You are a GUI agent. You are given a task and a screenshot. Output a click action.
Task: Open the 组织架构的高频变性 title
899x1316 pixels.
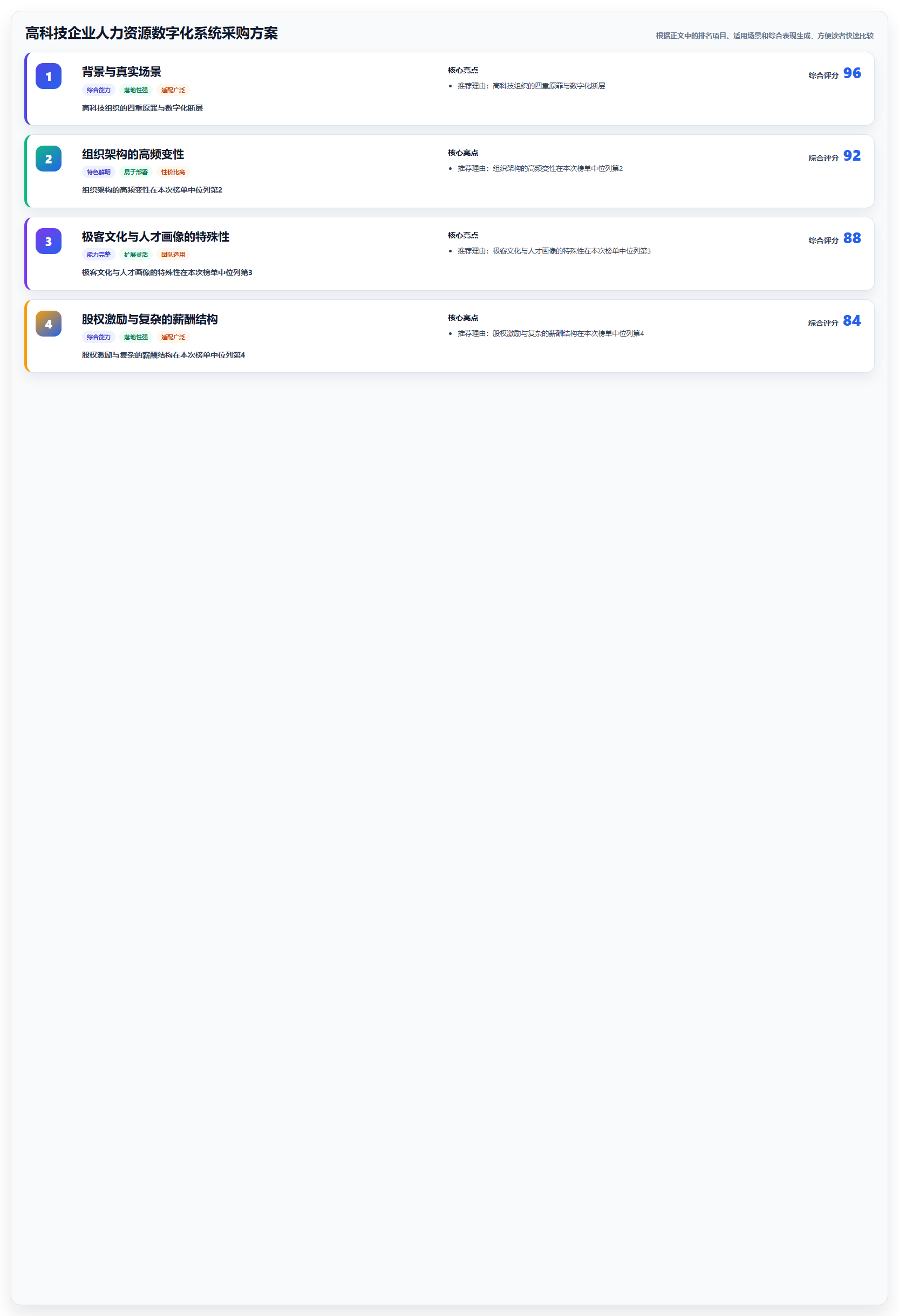coord(133,155)
